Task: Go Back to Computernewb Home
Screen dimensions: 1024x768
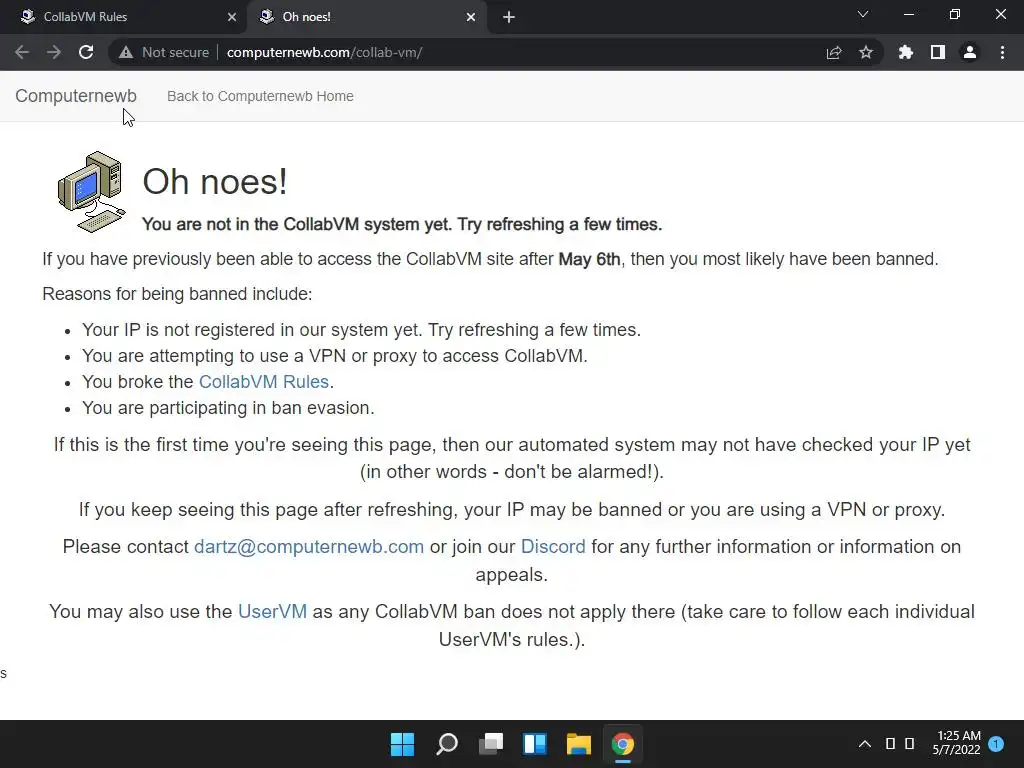Action: click(260, 96)
